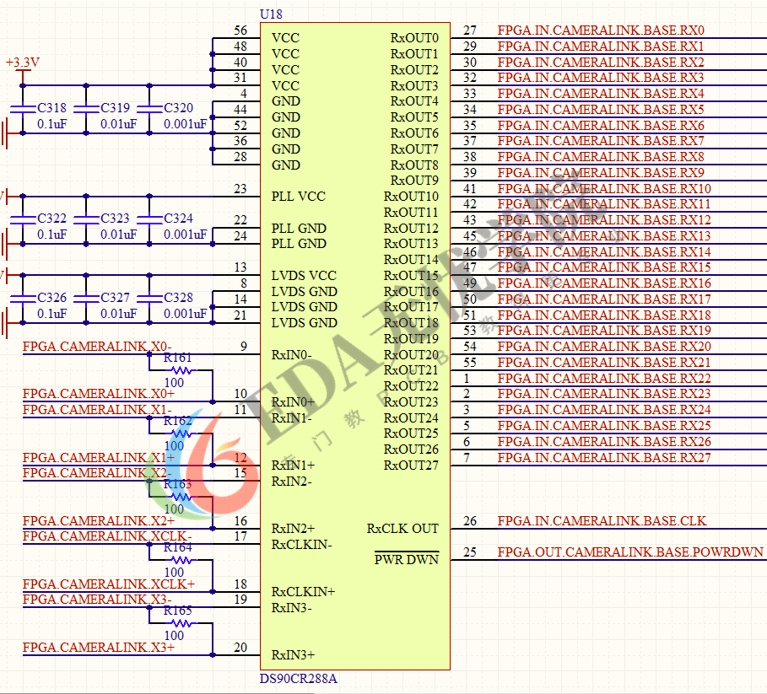Click the 0.1uF value under C318
Screen dimensions: 767x694
(x=52, y=124)
